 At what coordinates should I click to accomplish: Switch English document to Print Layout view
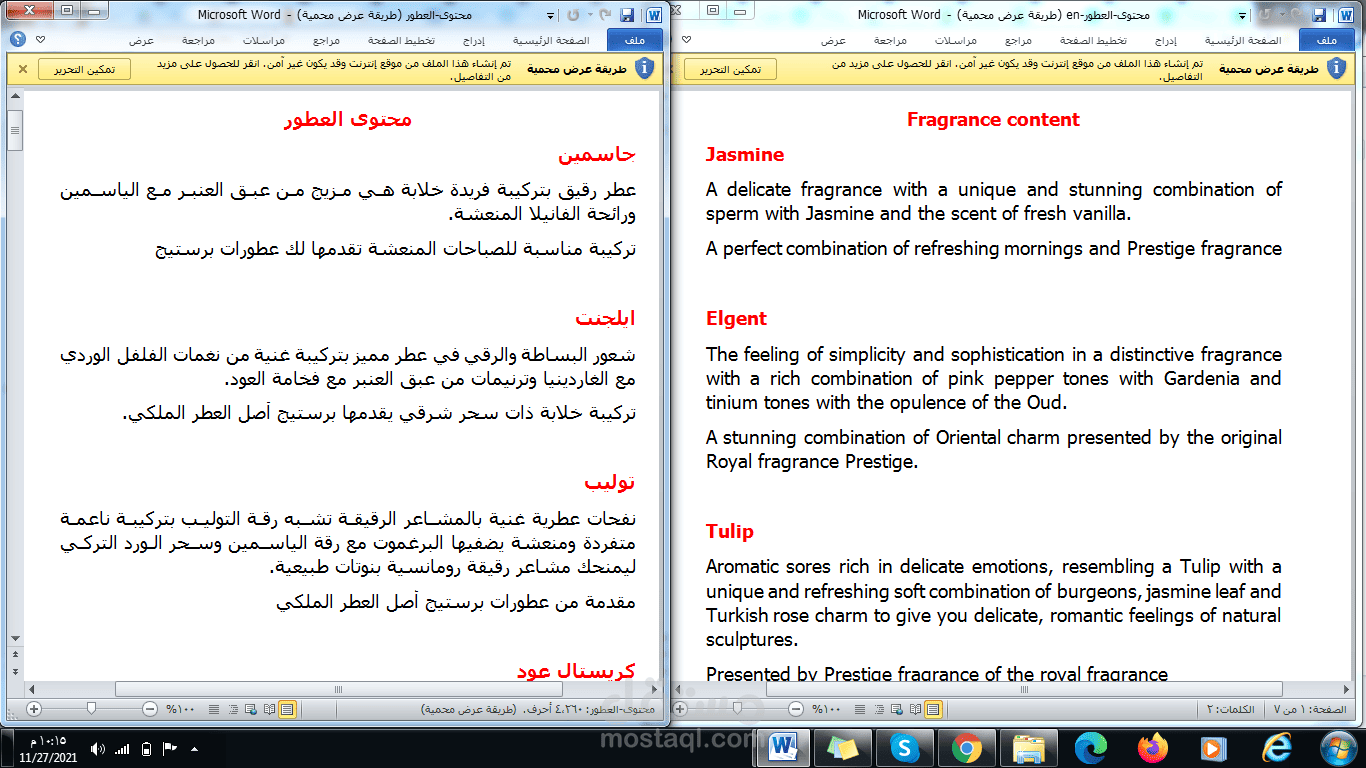(933, 709)
